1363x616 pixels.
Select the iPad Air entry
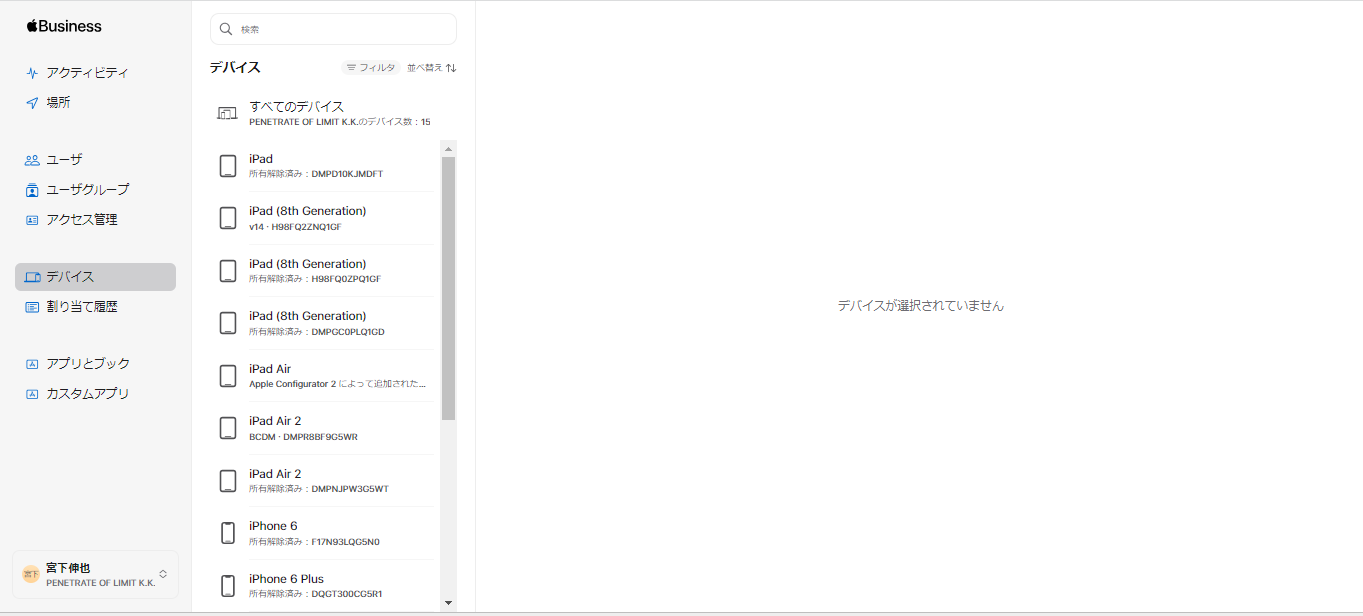click(x=325, y=376)
